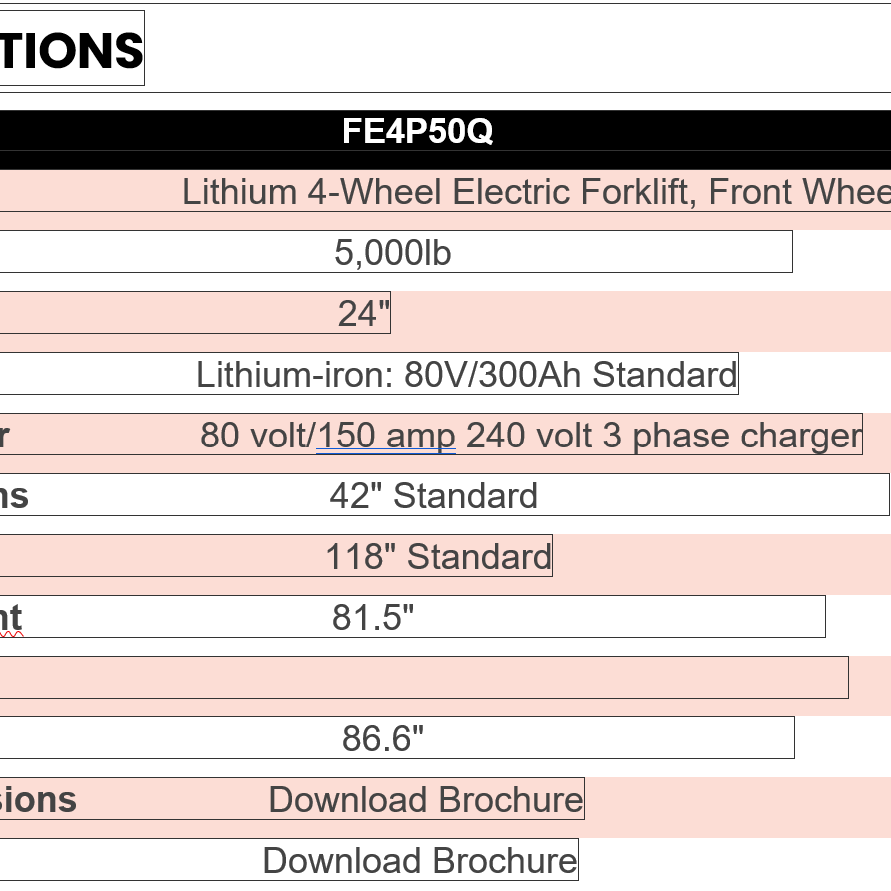Image resolution: width=891 pixels, height=891 pixels.
Task: Select the 81.5" value text
Action: coord(373,618)
